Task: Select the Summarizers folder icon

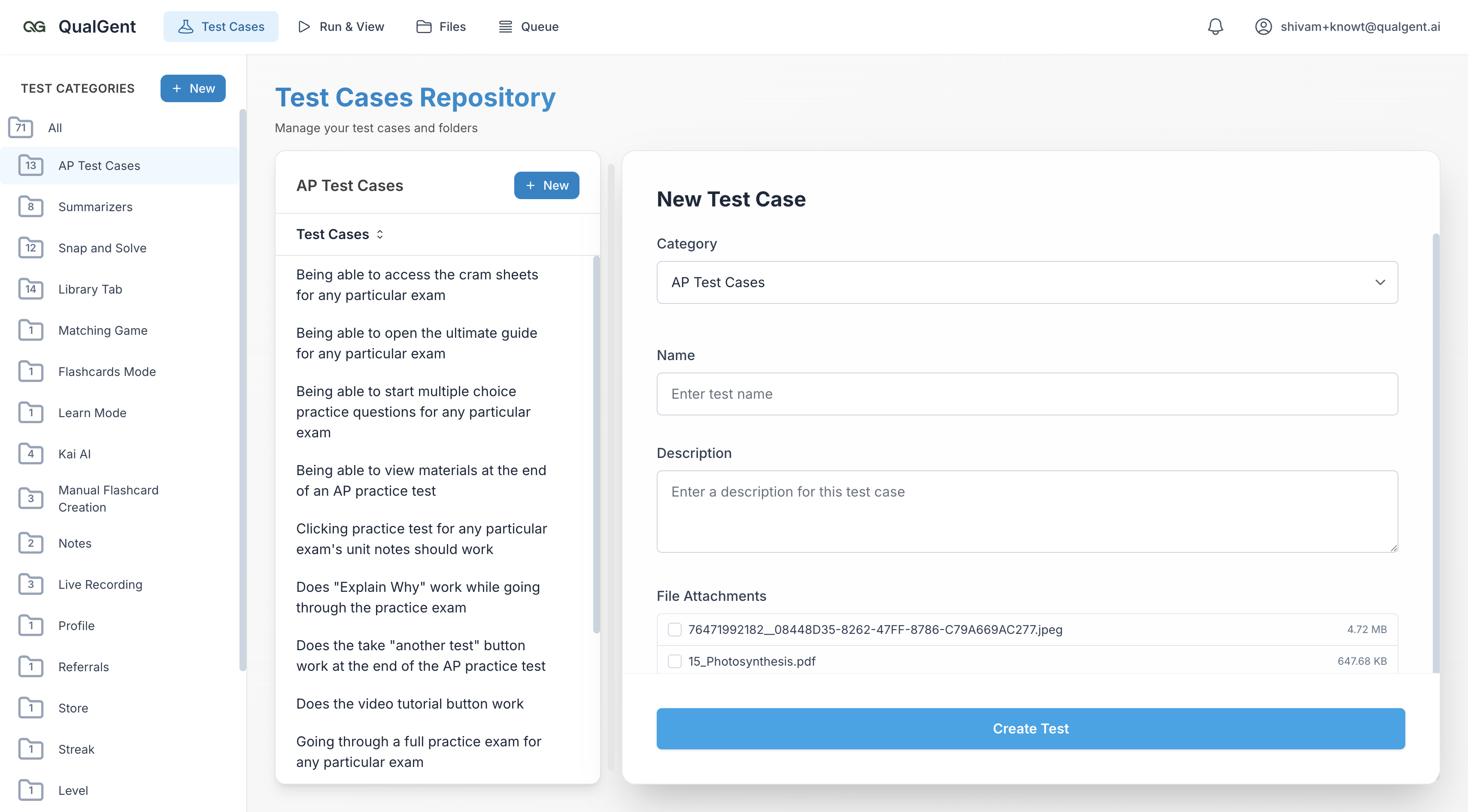Action: [x=31, y=206]
